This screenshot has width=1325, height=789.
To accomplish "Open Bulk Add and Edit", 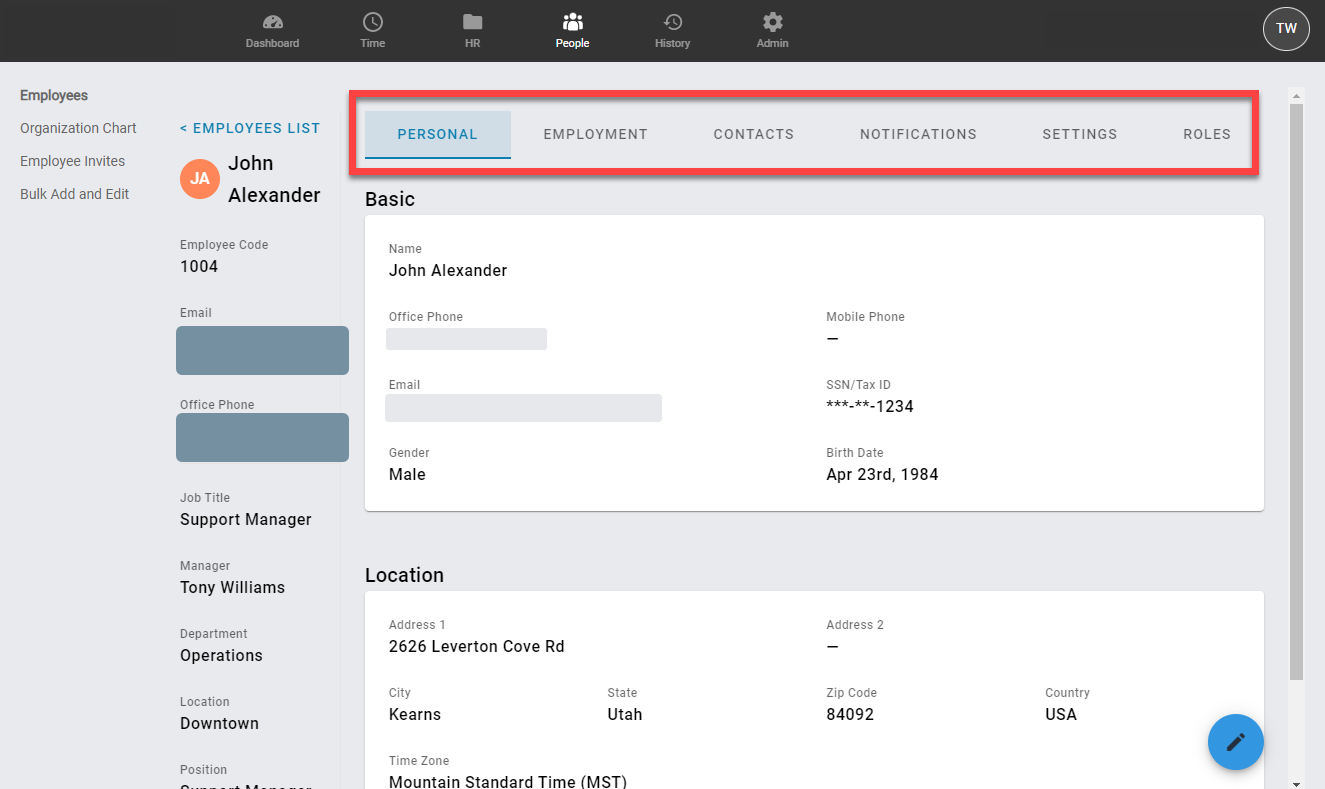I will (x=74, y=194).
